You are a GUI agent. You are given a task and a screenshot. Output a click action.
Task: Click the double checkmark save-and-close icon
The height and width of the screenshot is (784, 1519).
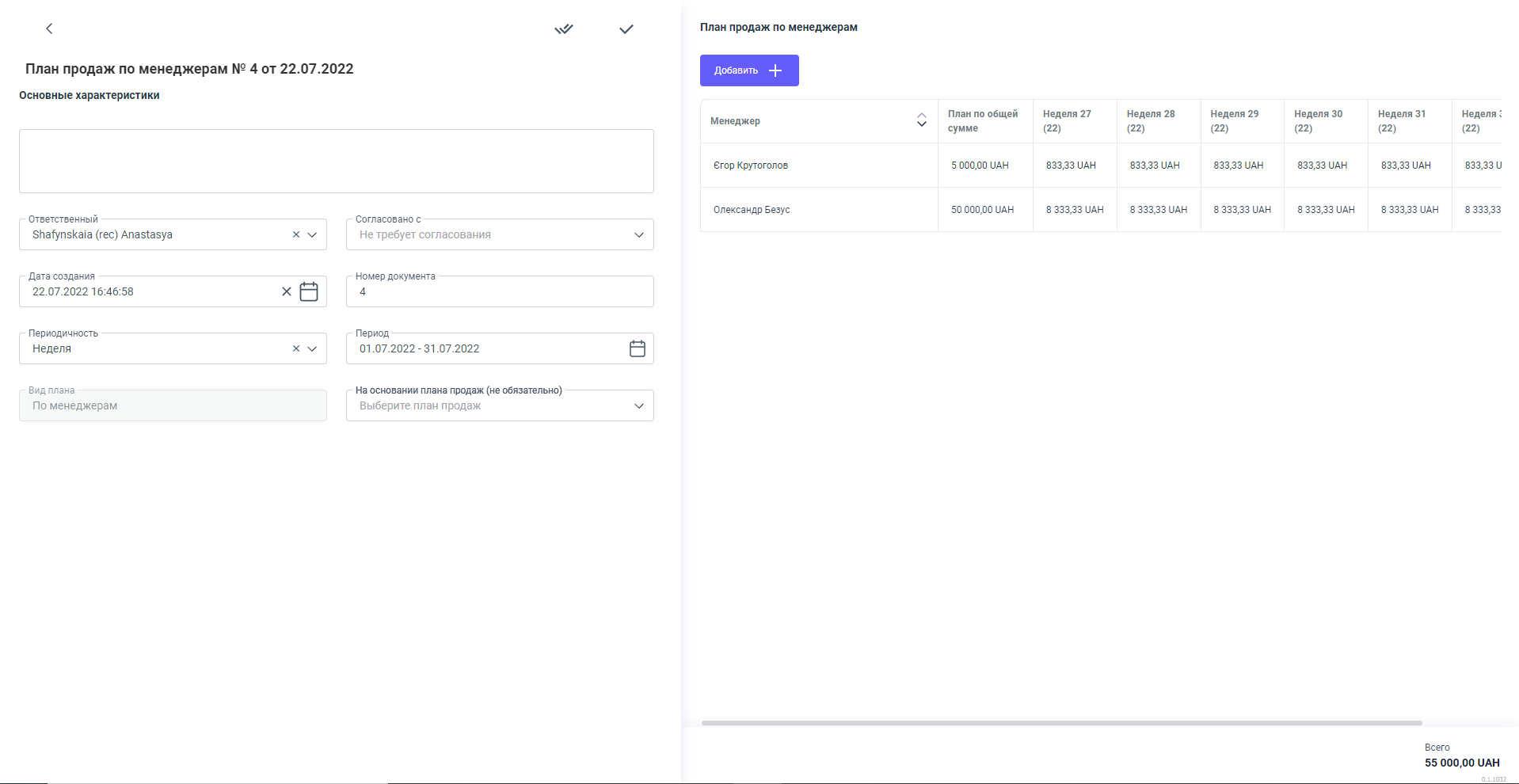(563, 29)
